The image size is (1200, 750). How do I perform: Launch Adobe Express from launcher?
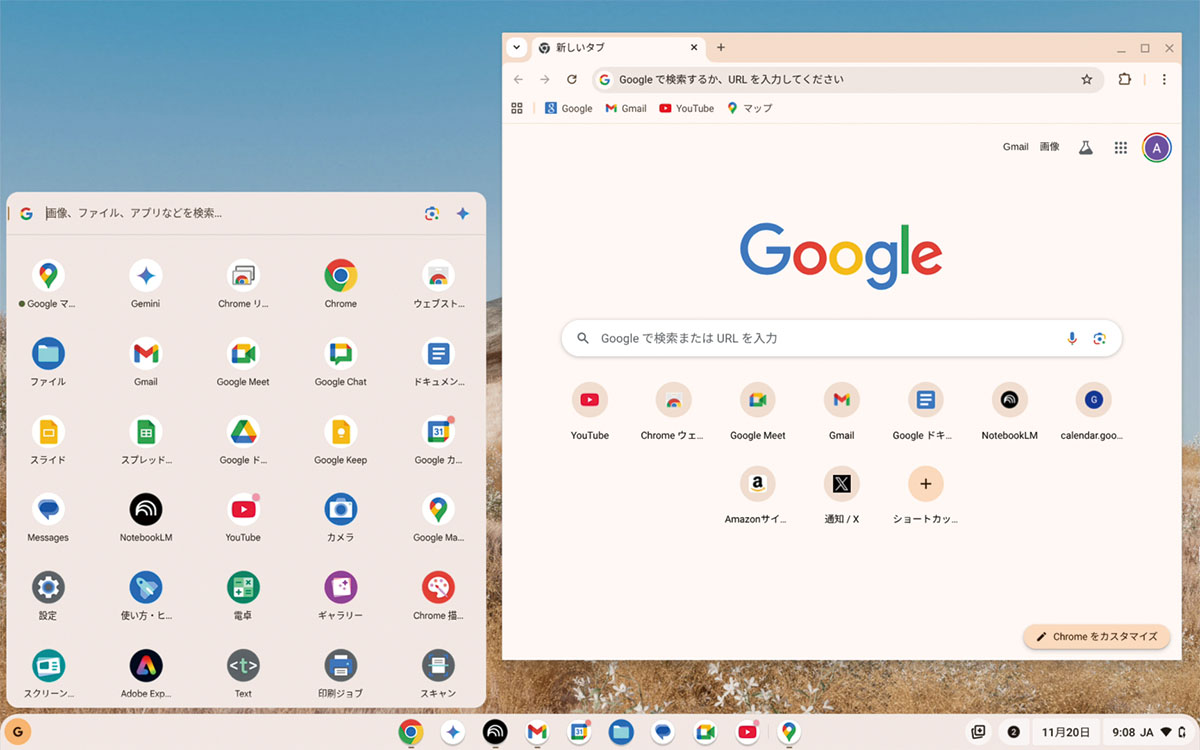tap(146, 666)
